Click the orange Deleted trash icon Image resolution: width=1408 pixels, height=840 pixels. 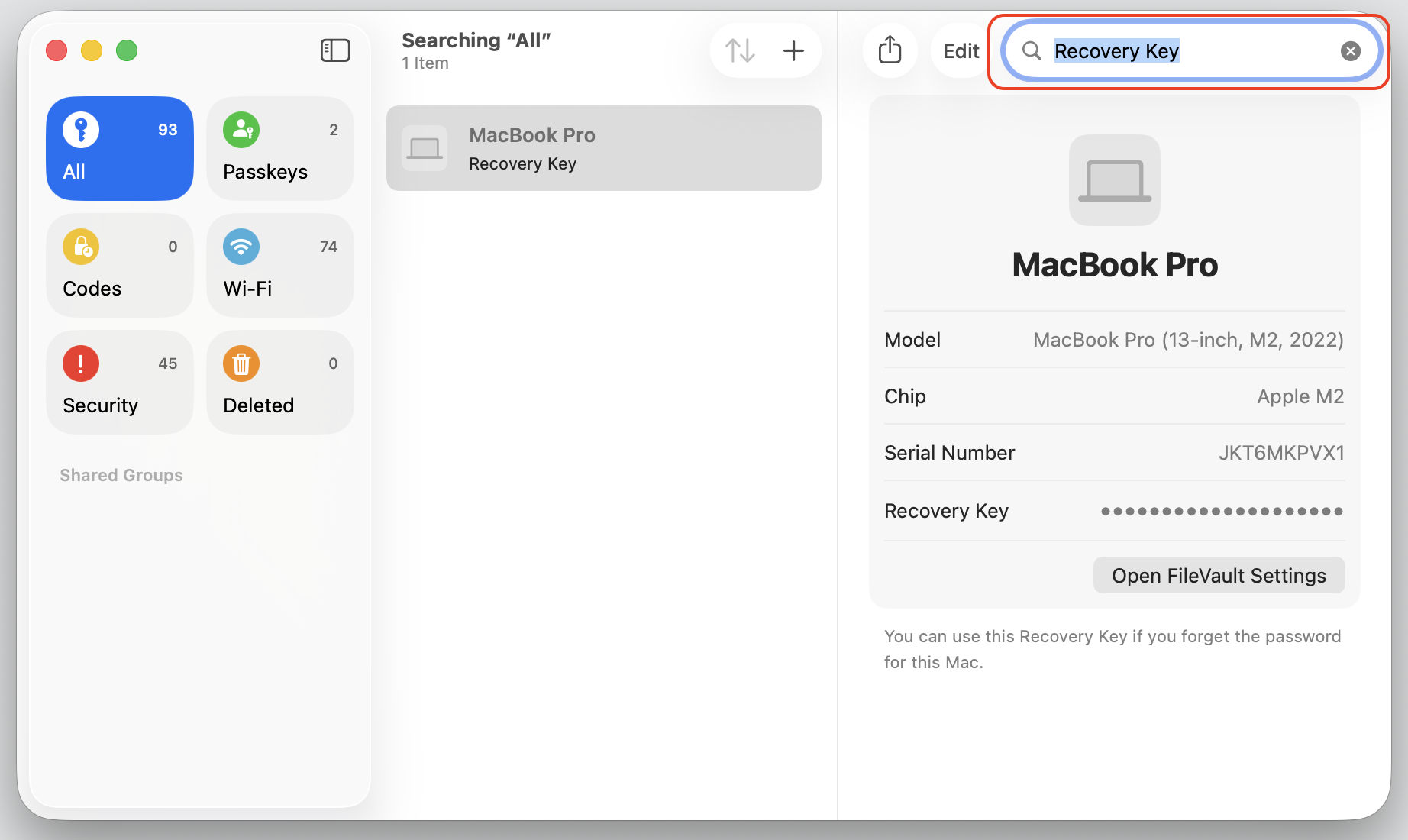click(x=241, y=363)
